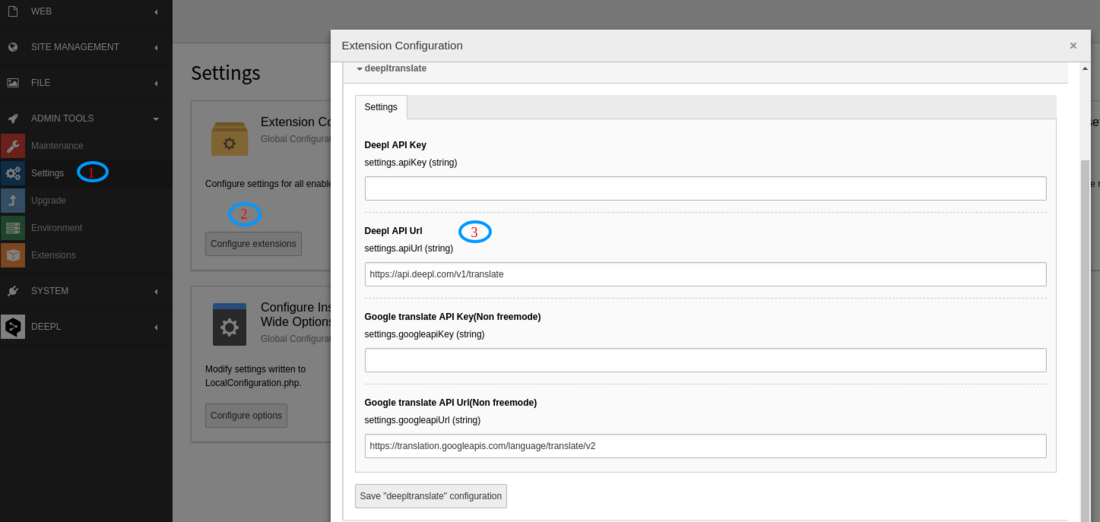
Task: Click the Upgrade module icon
Action: tap(13, 200)
